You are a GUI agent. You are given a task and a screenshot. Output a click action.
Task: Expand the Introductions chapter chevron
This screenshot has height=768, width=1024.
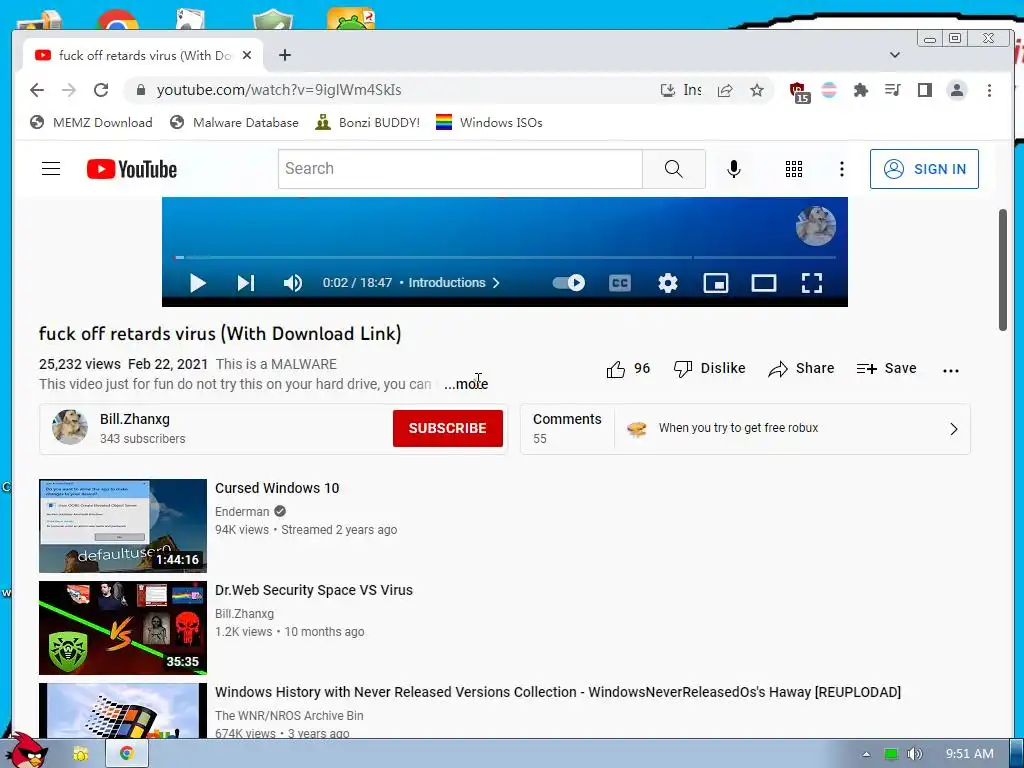(496, 283)
